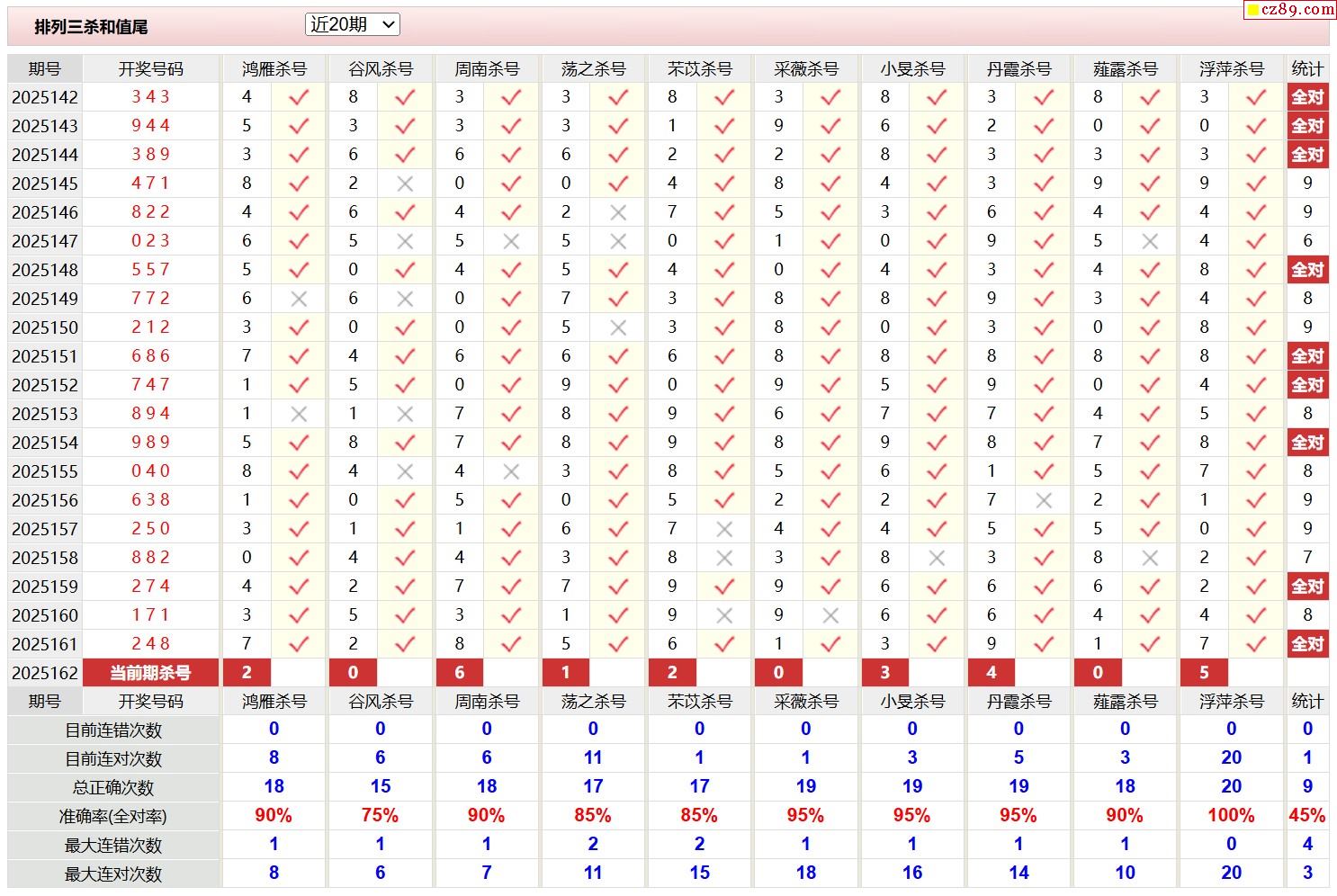1337x896 pixels.
Task: Click period number 2025150
Action: [45, 327]
